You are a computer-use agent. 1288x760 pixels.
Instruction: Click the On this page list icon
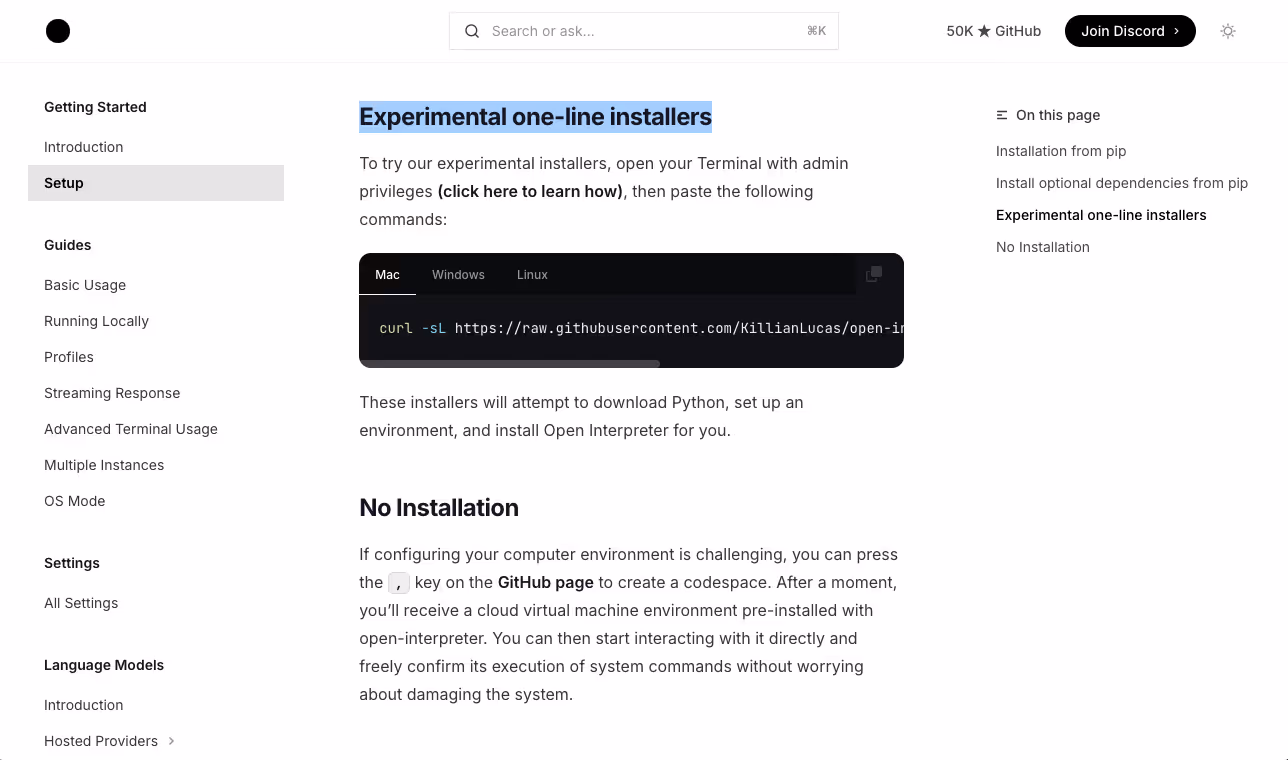coord(1002,115)
